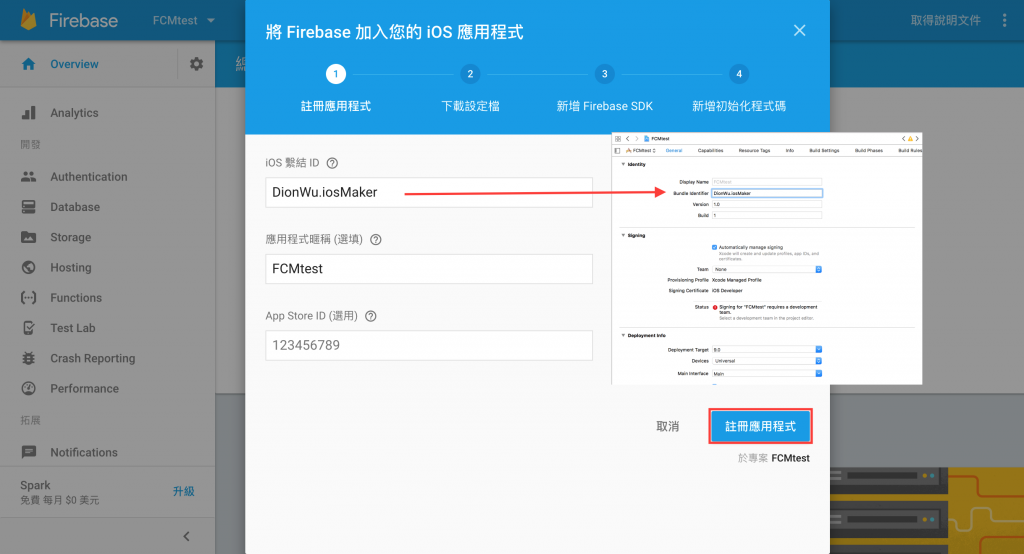The width and height of the screenshot is (1024, 554).
Task: Open Test Lab in the sidebar
Action: [x=72, y=328]
